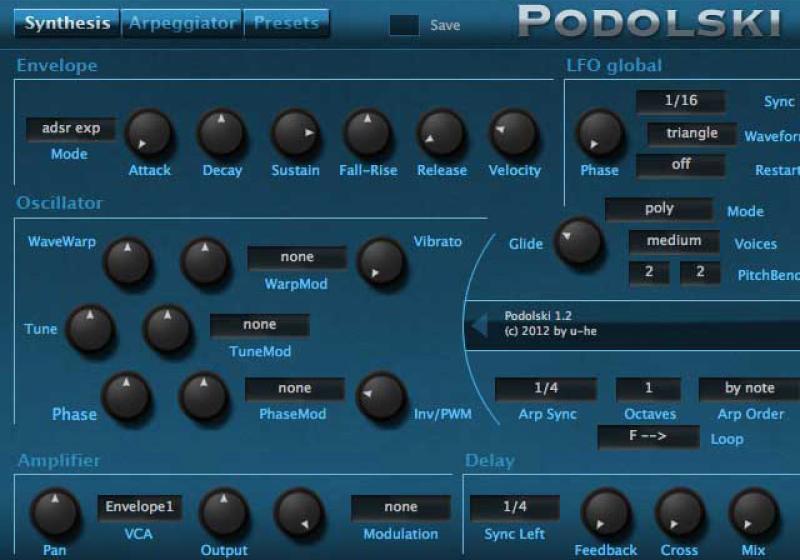Screen dimensions: 800x560
Task: Open the amplifier Modulation source dropdown
Action: point(401,507)
